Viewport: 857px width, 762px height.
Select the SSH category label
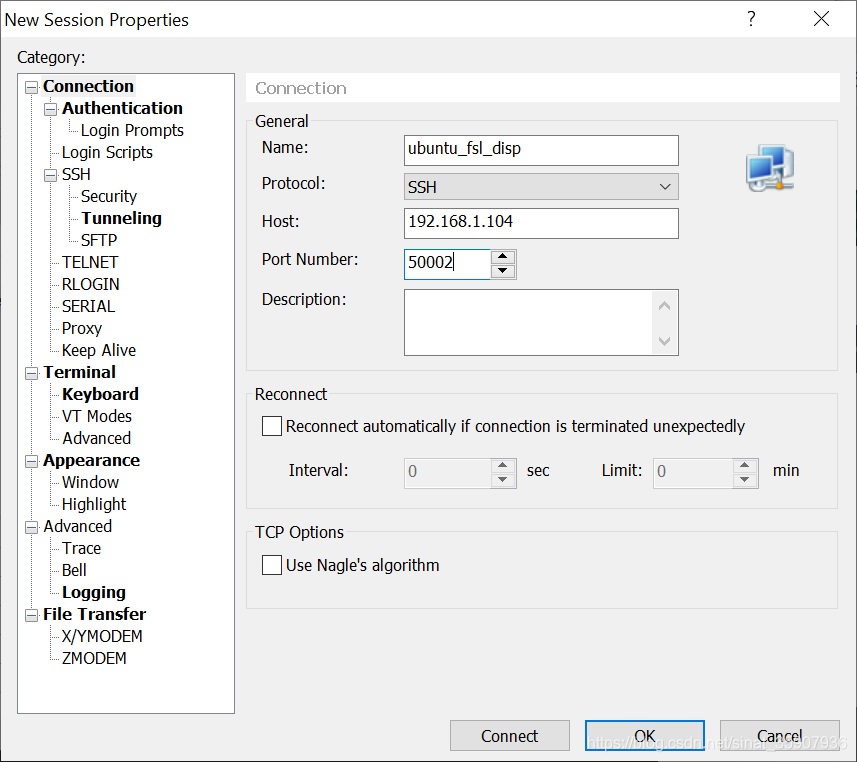pos(76,174)
